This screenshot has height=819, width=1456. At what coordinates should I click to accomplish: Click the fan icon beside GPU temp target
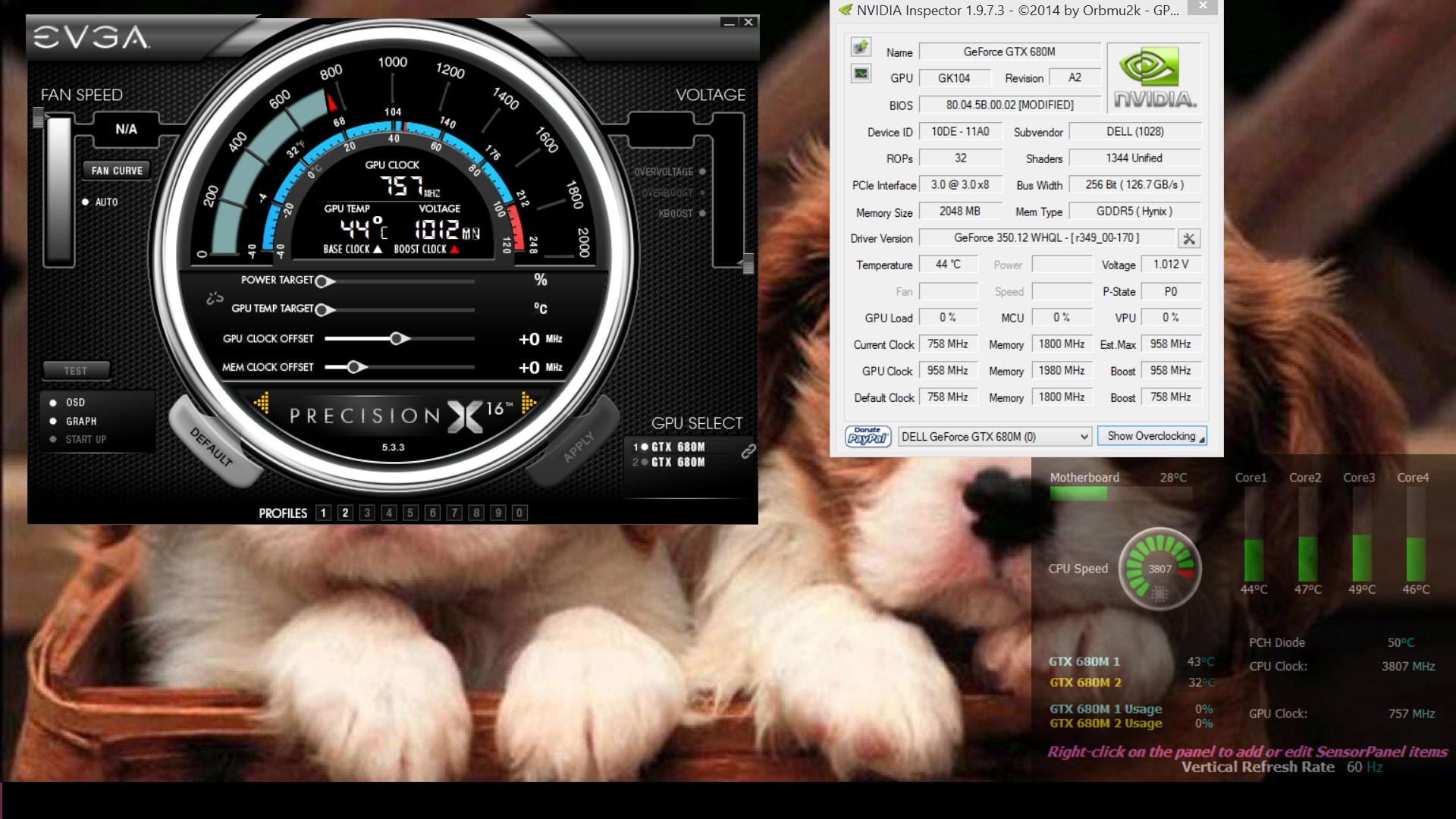click(x=215, y=299)
